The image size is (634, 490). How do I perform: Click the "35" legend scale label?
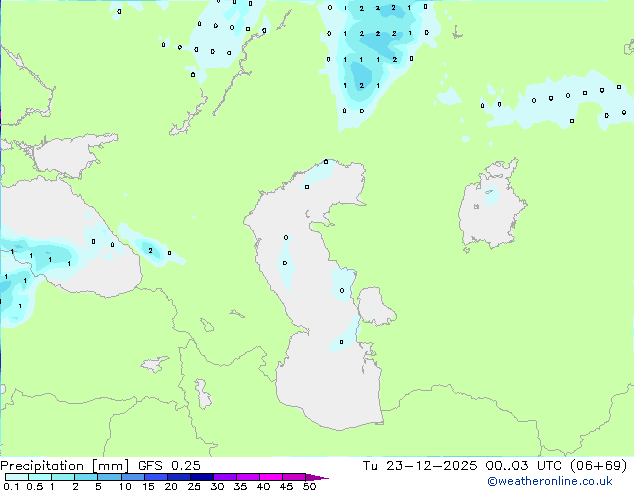tap(240, 486)
